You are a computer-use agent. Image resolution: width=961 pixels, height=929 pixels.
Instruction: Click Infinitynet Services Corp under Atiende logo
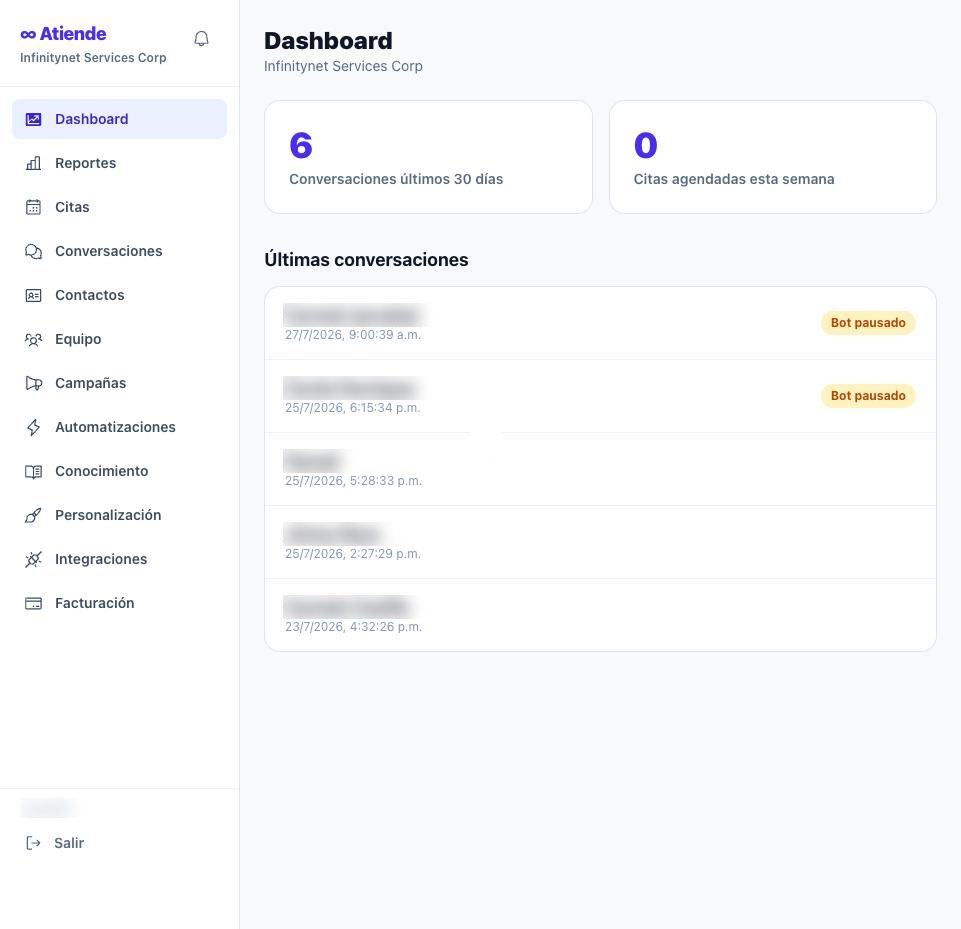point(93,58)
